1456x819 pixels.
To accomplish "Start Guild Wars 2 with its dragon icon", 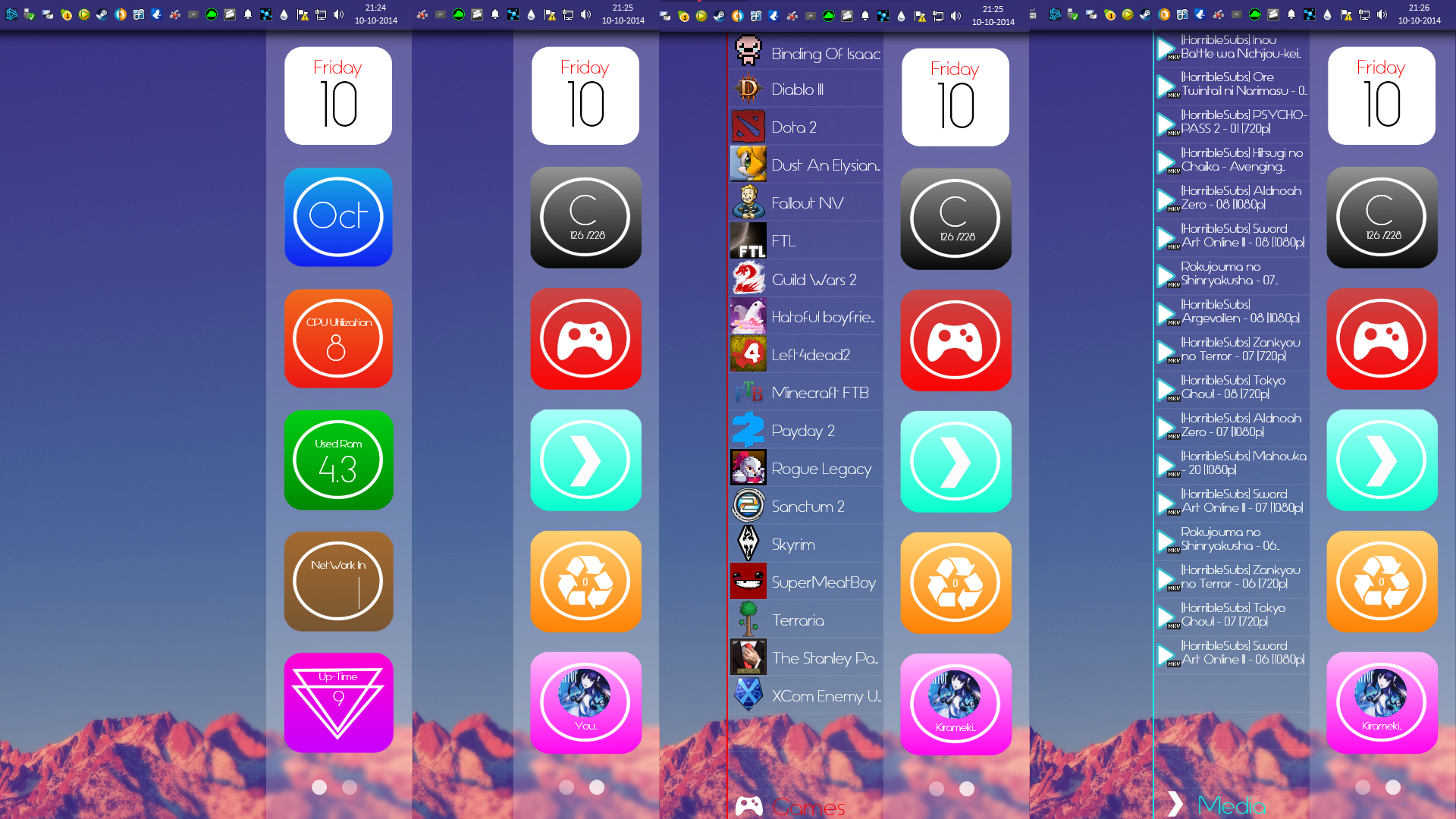I will click(x=748, y=279).
